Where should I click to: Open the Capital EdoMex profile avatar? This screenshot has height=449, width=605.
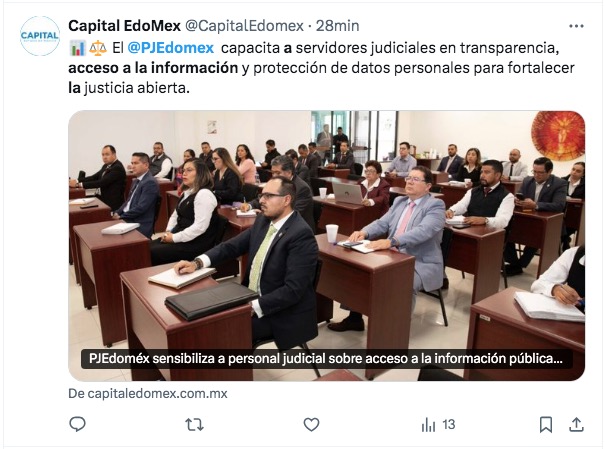[40, 36]
